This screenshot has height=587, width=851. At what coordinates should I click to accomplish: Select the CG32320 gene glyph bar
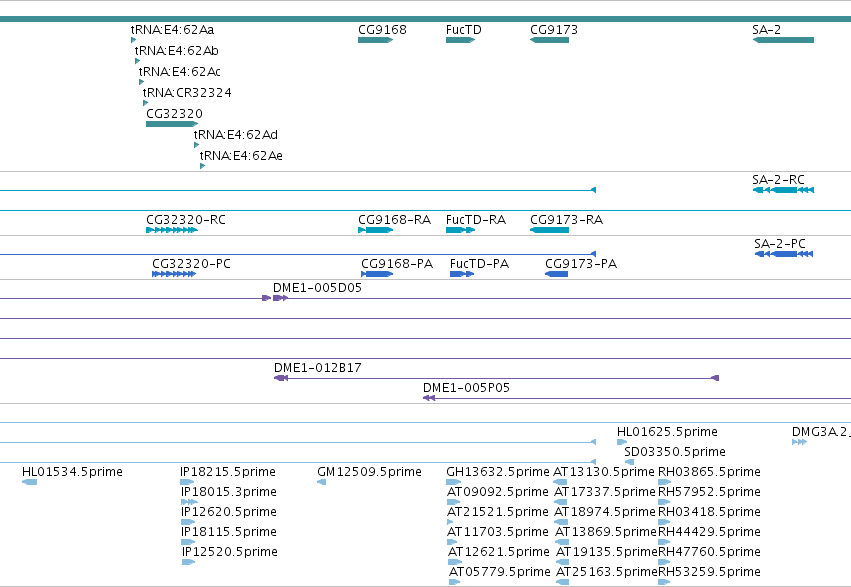point(172,124)
